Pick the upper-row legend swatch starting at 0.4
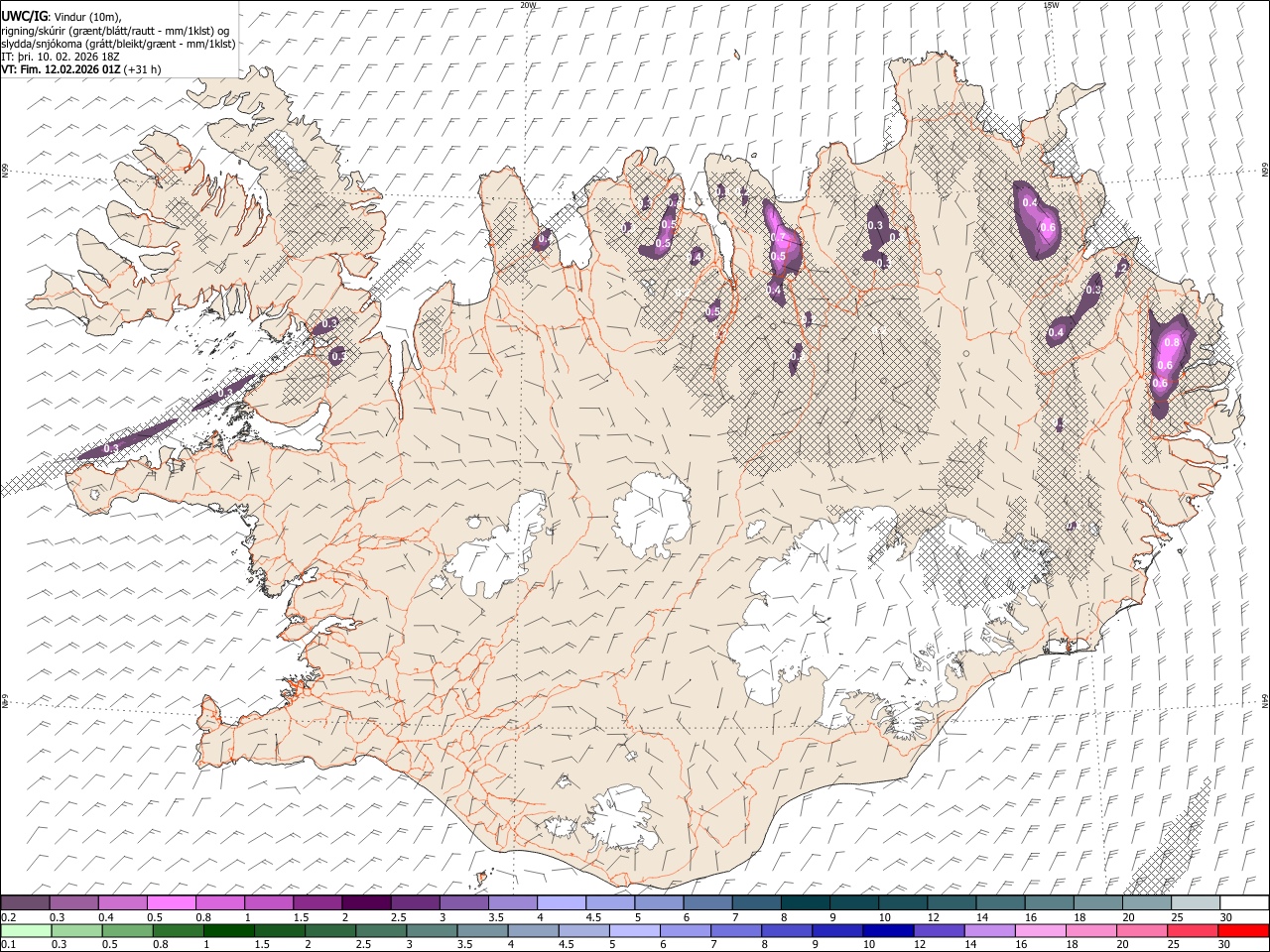 [x=123, y=903]
